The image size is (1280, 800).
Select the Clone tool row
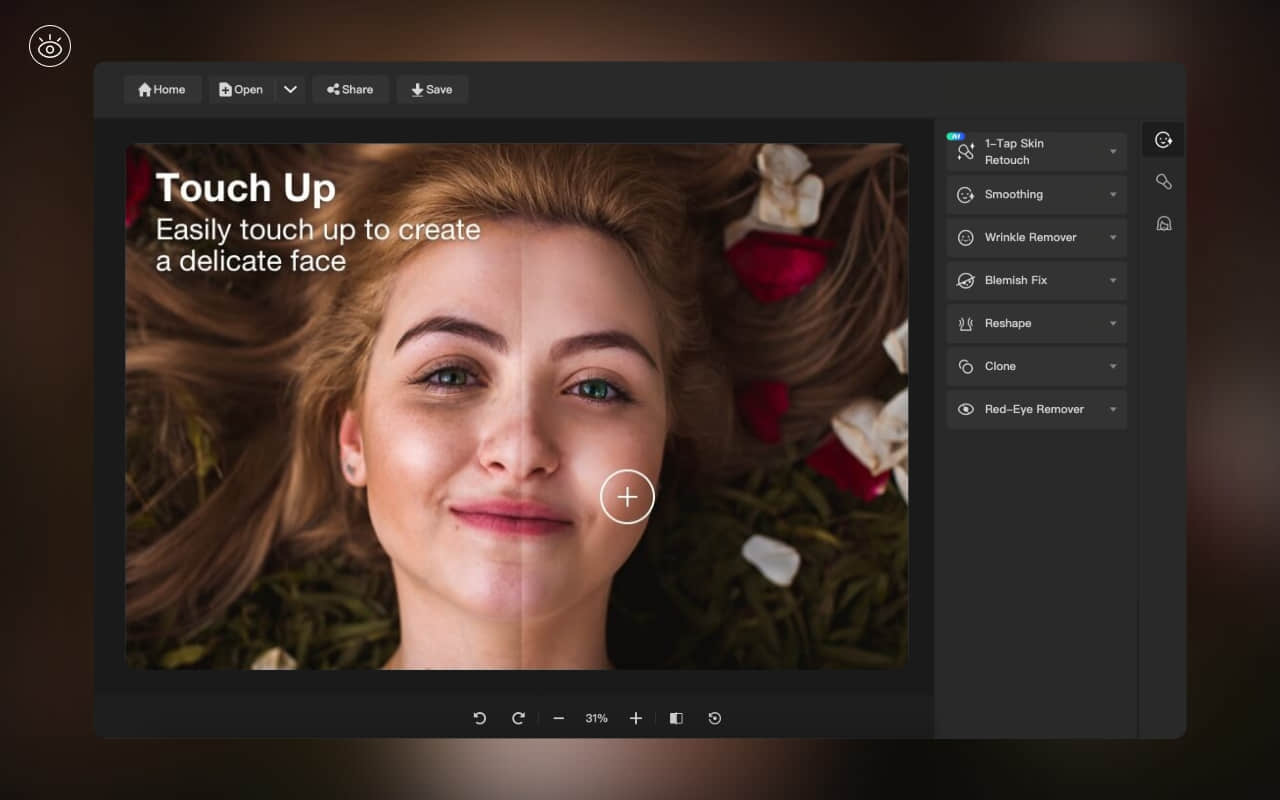pyautogui.click(x=1036, y=367)
